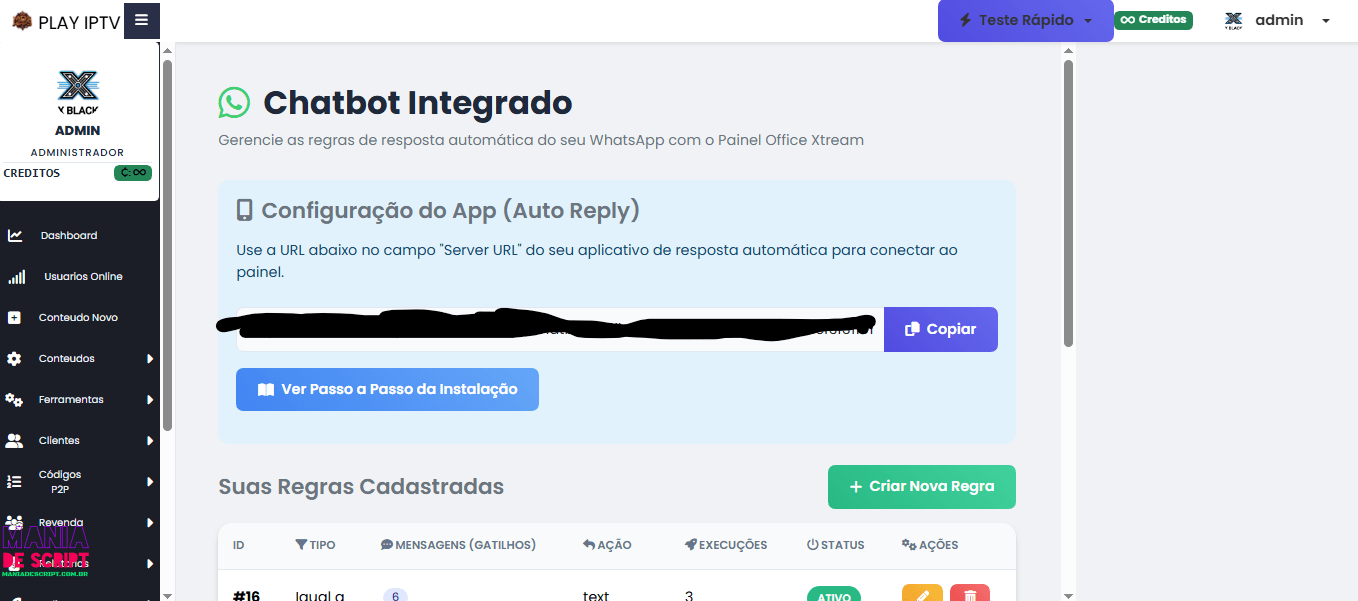
Task: Click the reply arrow icon on AÇÃO column
Action: (589, 545)
